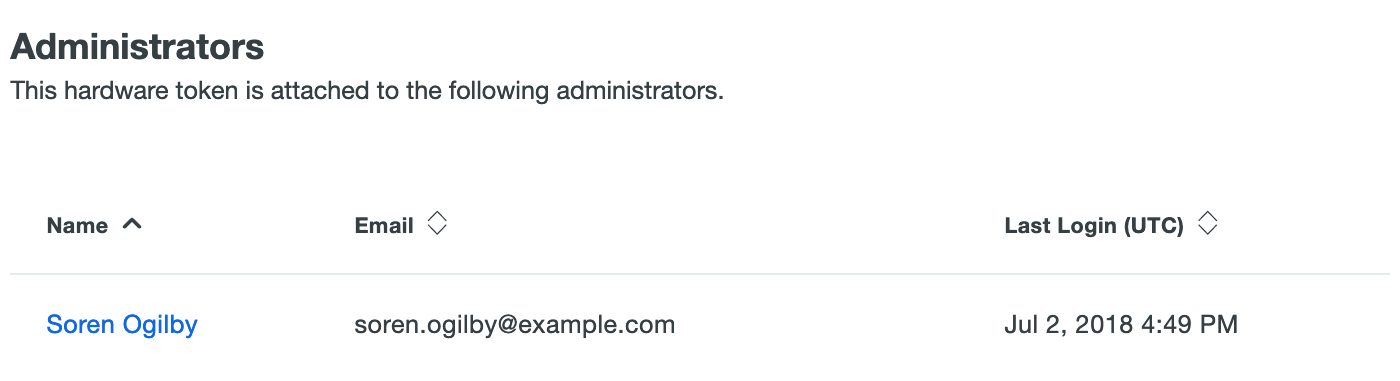Click the word "Name" in the table header
This screenshot has width=1400, height=381.
(77, 226)
